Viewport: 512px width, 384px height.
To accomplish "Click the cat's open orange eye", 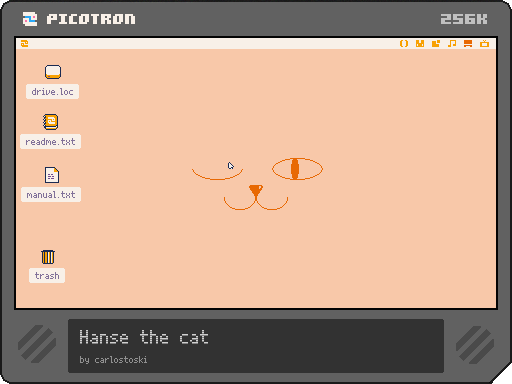I will 297,169.
